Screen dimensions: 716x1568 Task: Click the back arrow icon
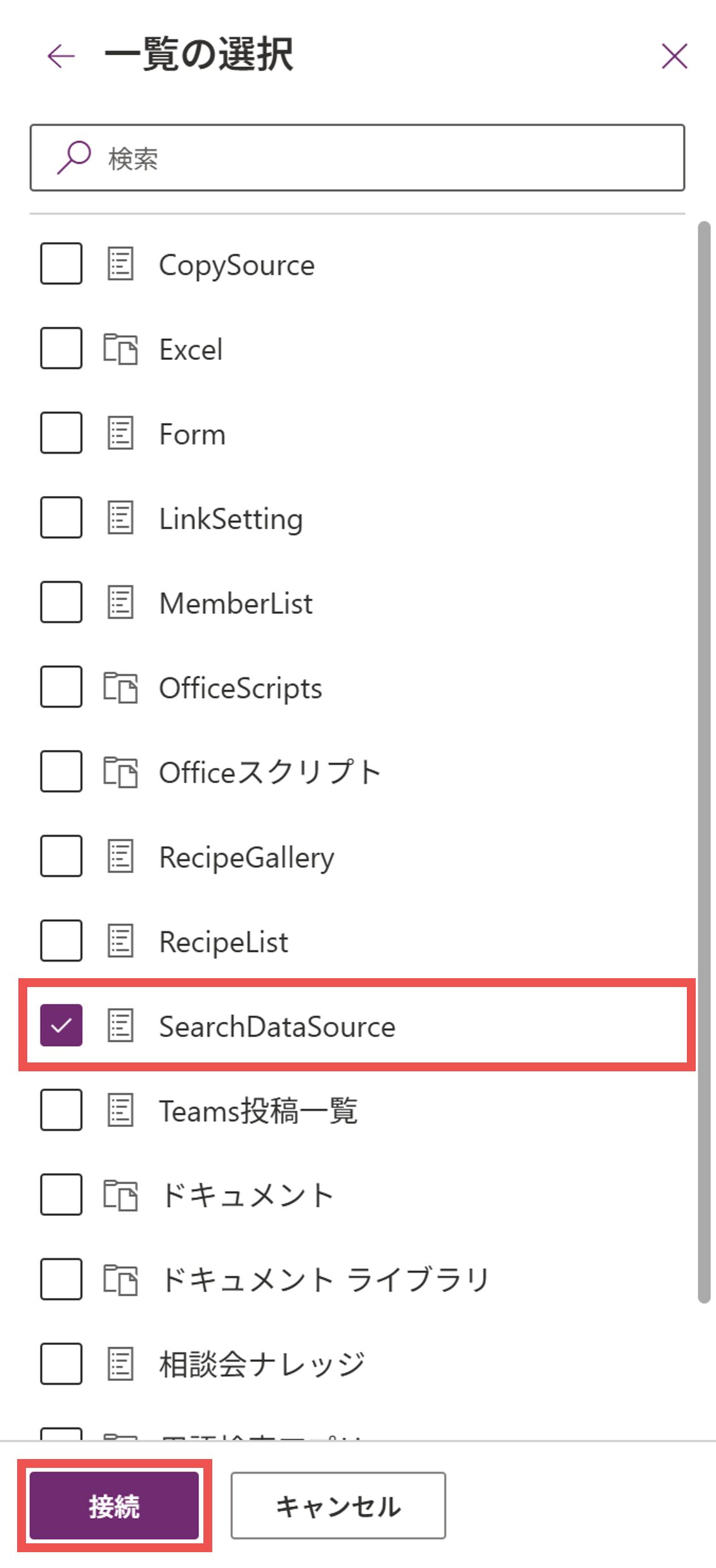coord(61,56)
